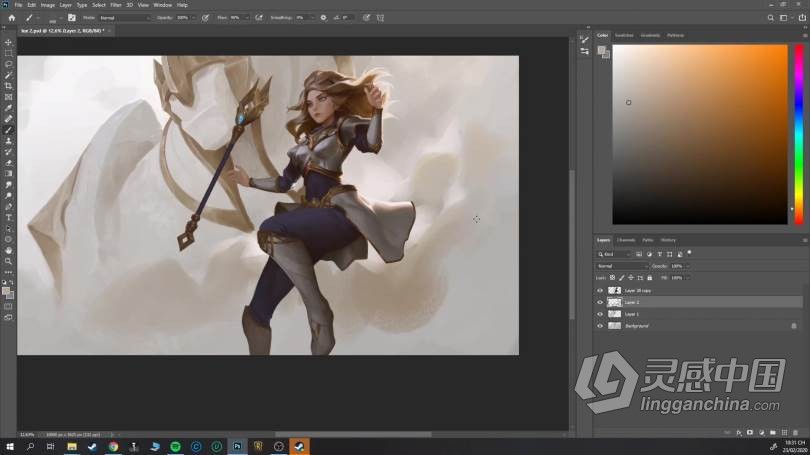
Task: Hide Layer 2 visibility eye
Action: pyautogui.click(x=600, y=303)
